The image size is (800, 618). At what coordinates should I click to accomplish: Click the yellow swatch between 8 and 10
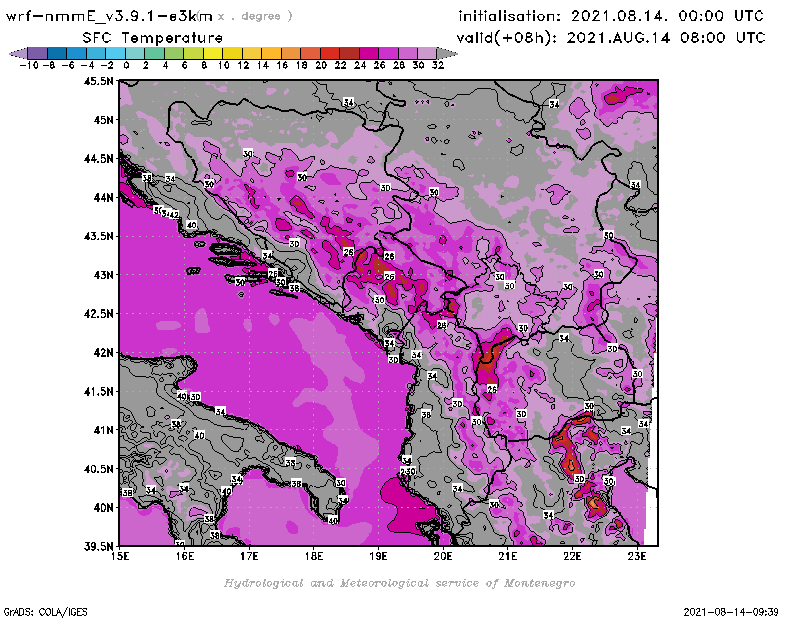(213, 53)
